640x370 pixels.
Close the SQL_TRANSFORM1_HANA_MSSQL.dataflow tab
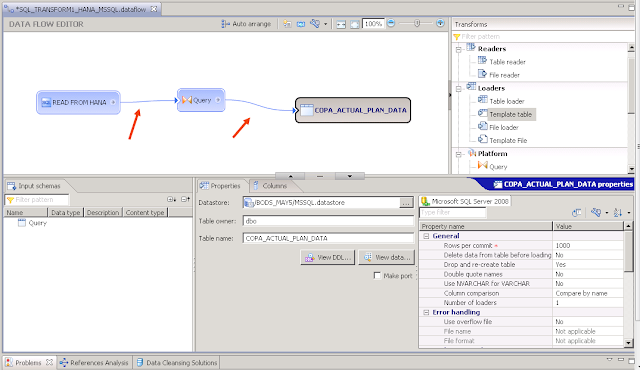(x=154, y=9)
